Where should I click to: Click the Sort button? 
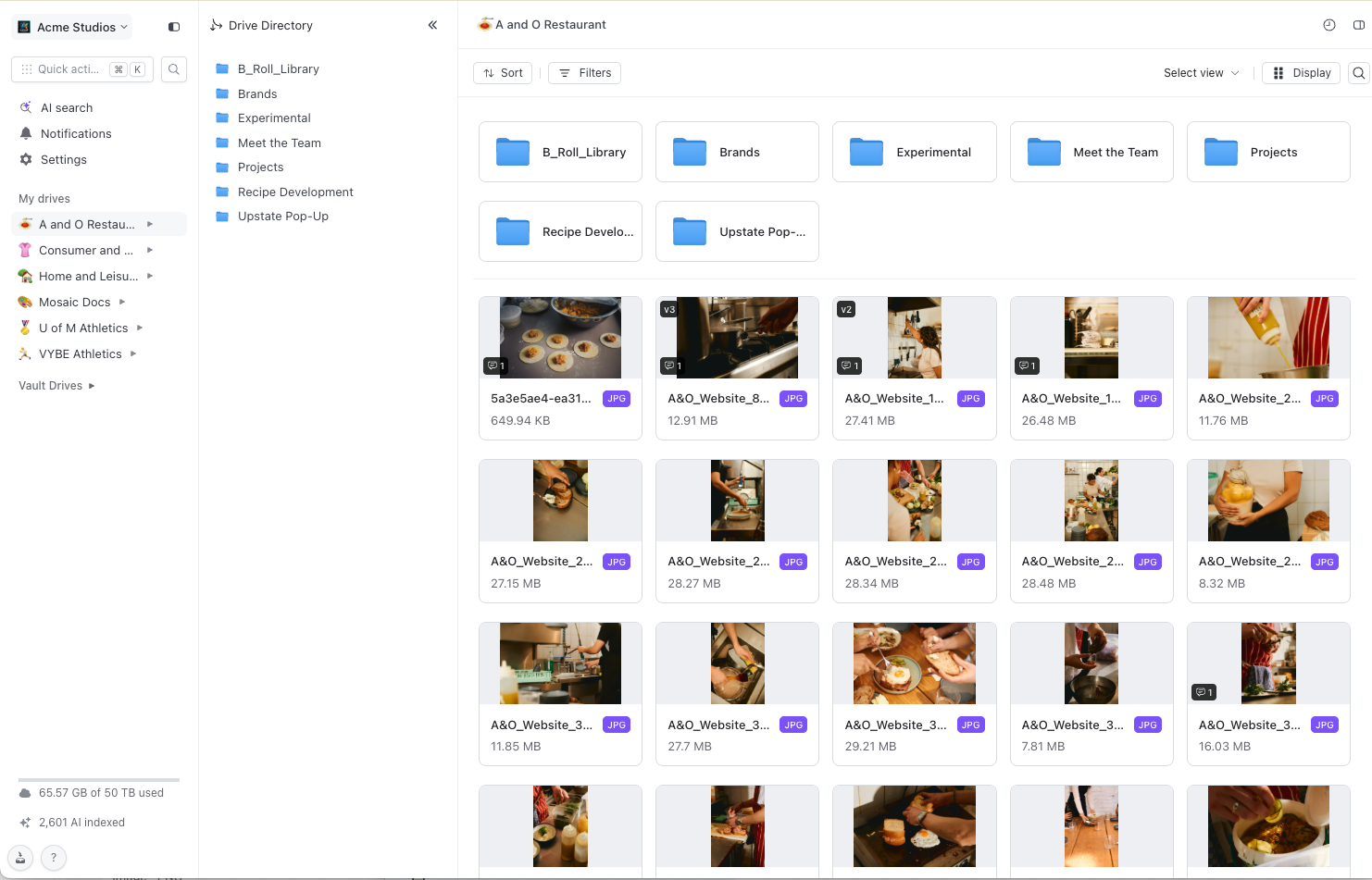pyautogui.click(x=503, y=73)
